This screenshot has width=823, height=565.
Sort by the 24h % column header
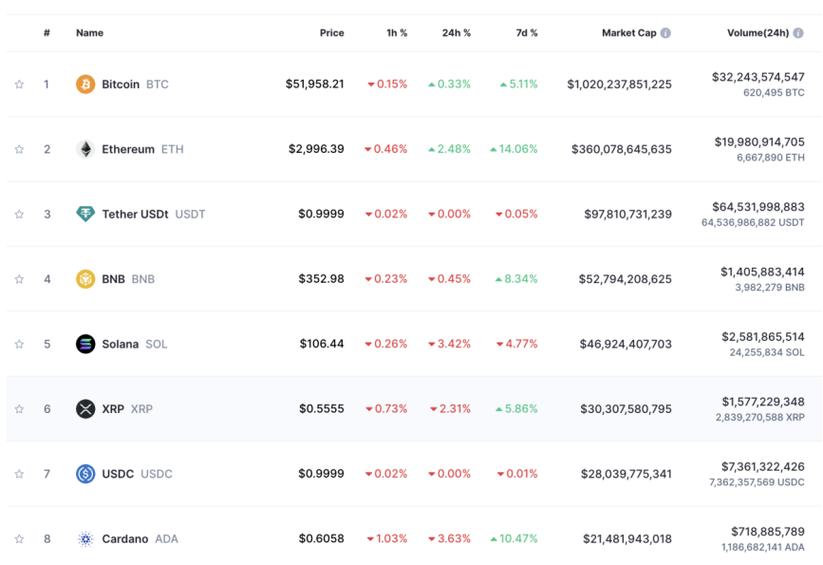(456, 33)
